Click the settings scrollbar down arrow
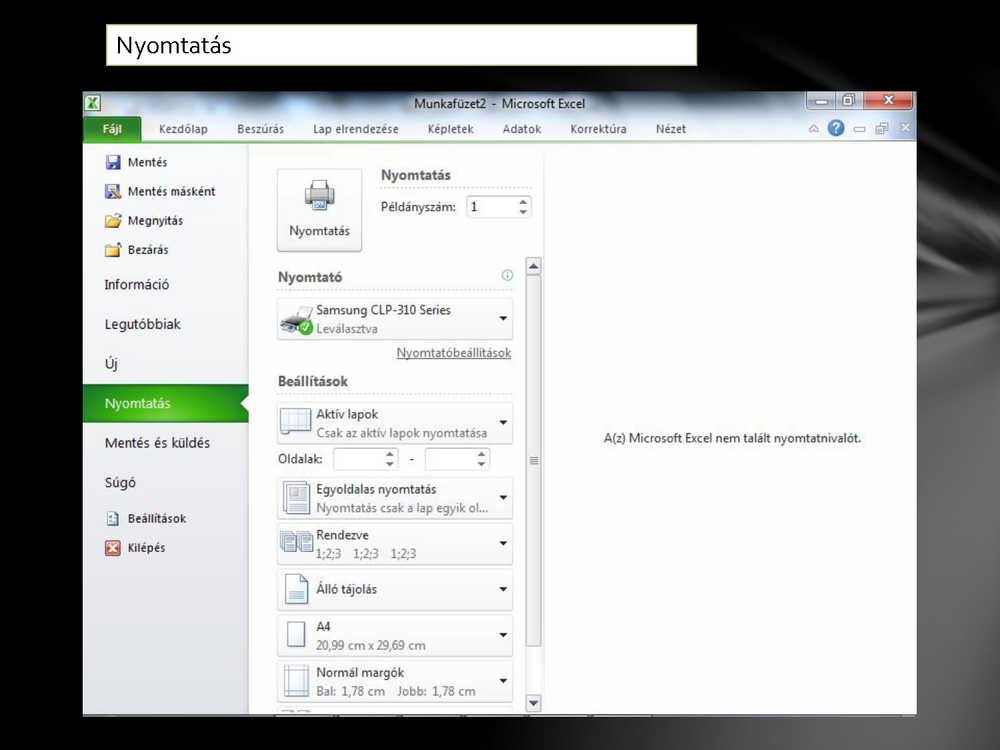Image resolution: width=1000 pixels, height=750 pixels. pos(534,703)
